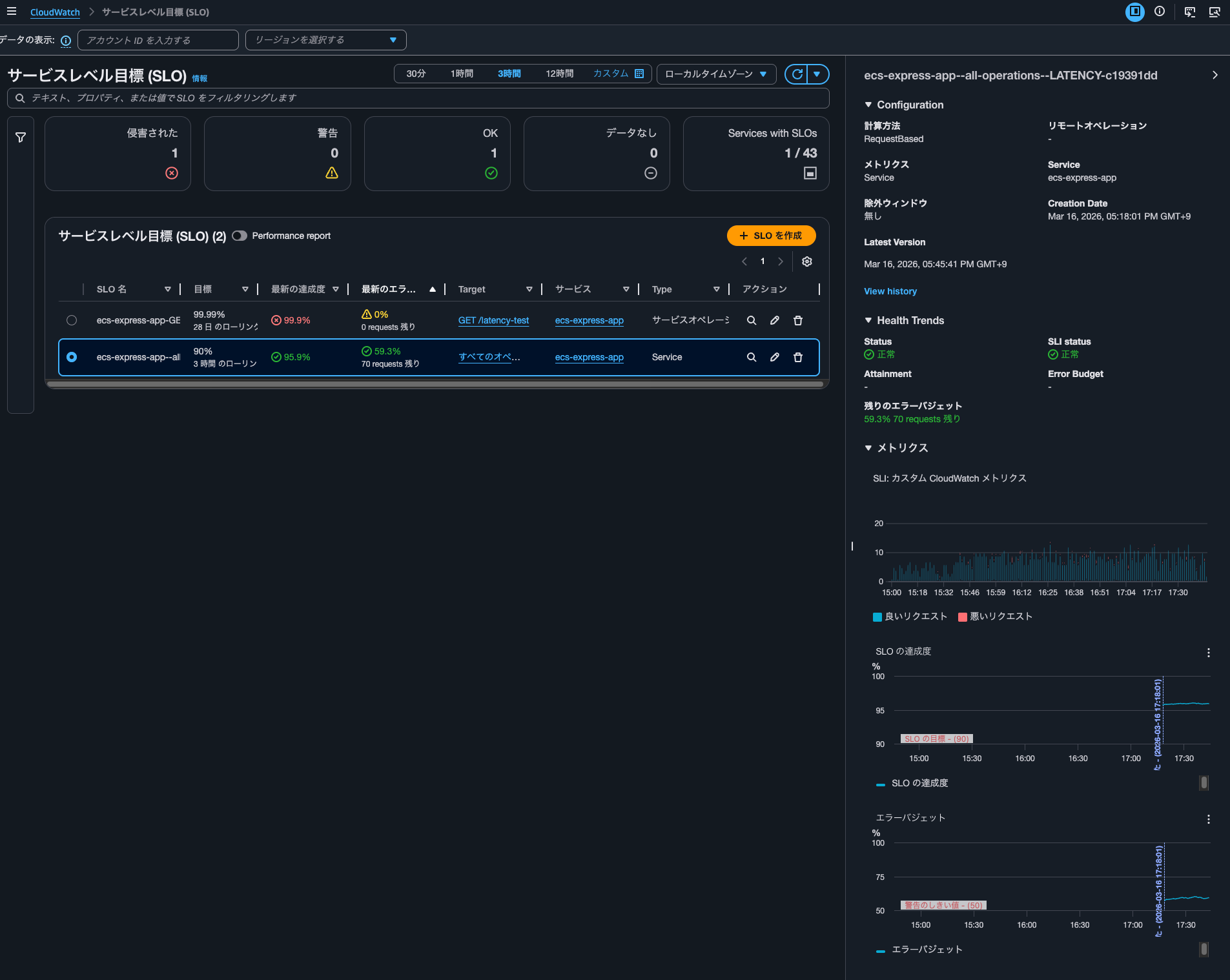Open the table settings gear icon
This screenshot has width=1230, height=980.
pyautogui.click(x=806, y=261)
